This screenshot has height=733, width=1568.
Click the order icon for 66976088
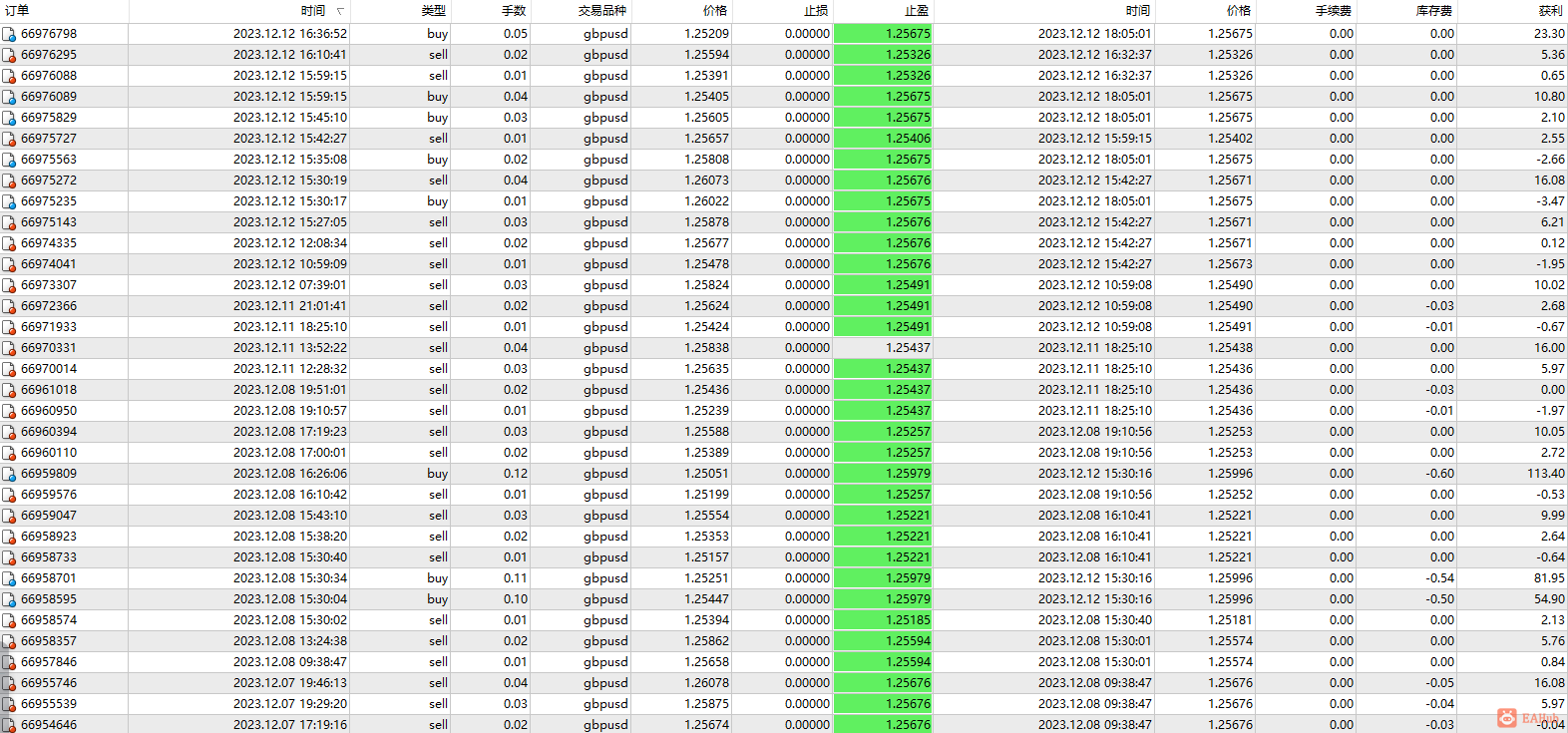[9, 76]
